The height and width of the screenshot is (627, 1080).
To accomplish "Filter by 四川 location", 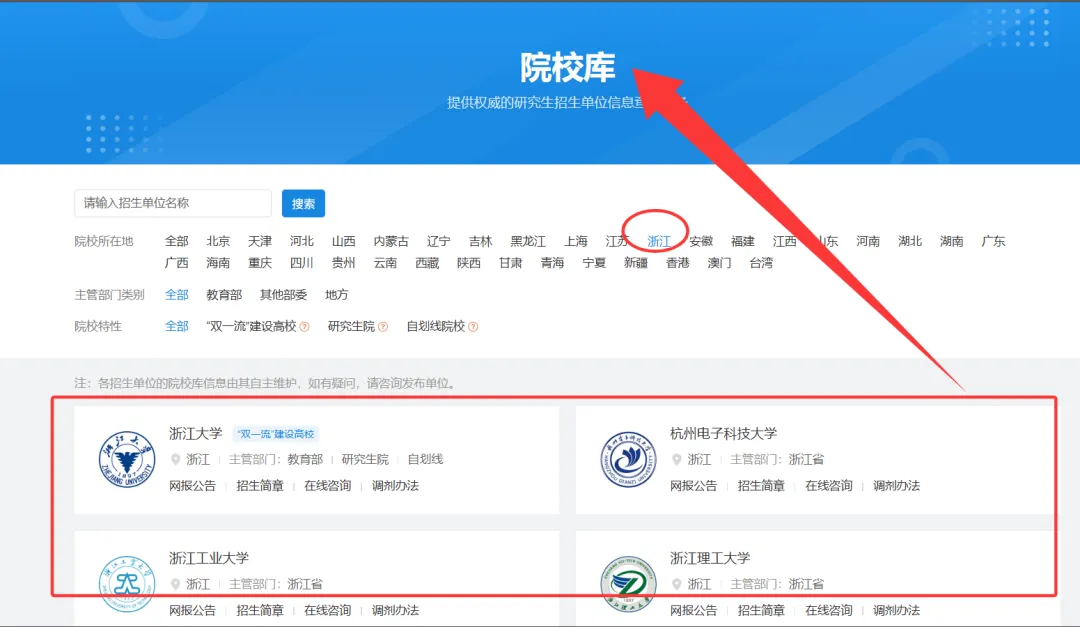I will point(302,263).
